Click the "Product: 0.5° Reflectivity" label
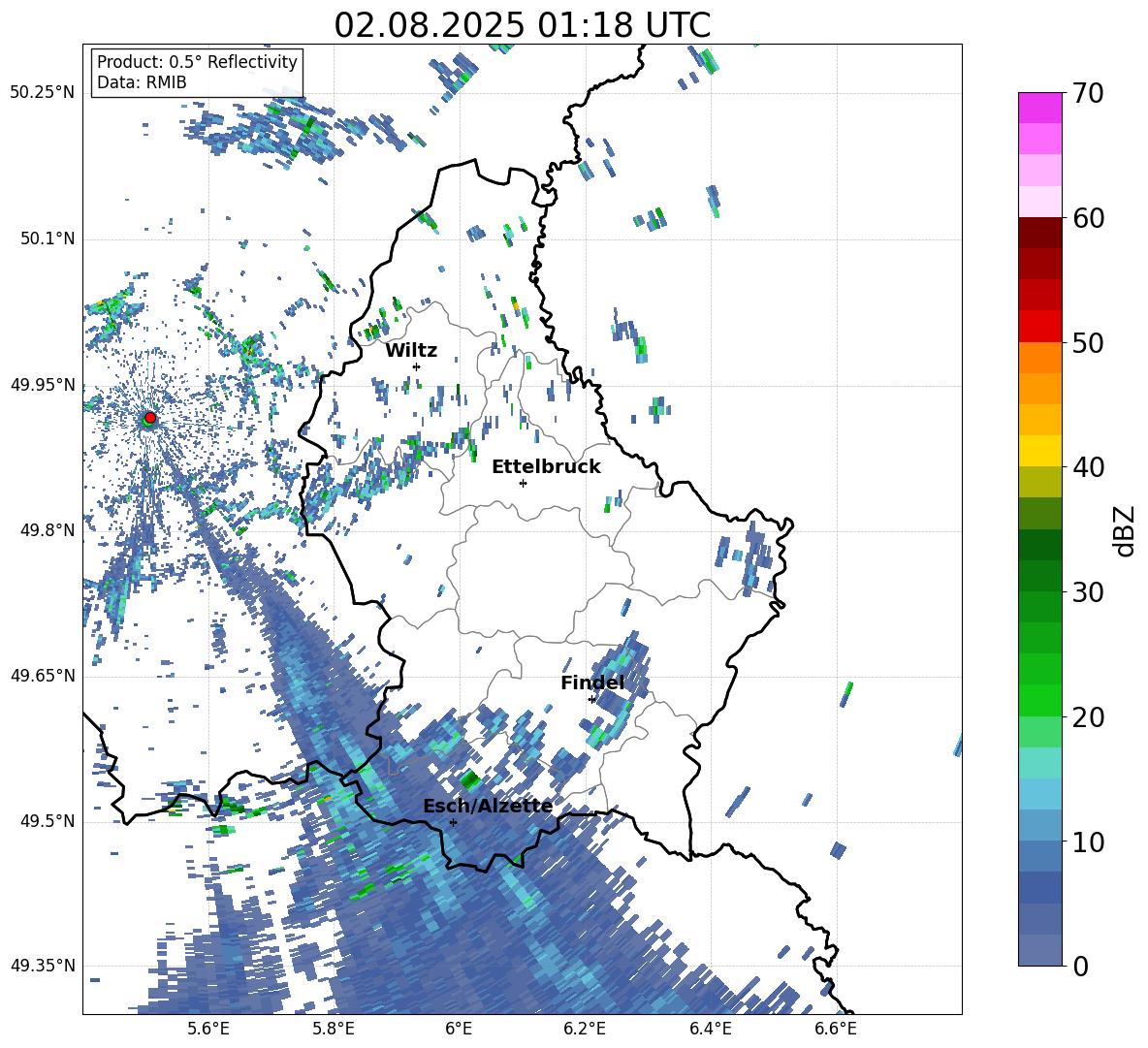 [x=197, y=61]
